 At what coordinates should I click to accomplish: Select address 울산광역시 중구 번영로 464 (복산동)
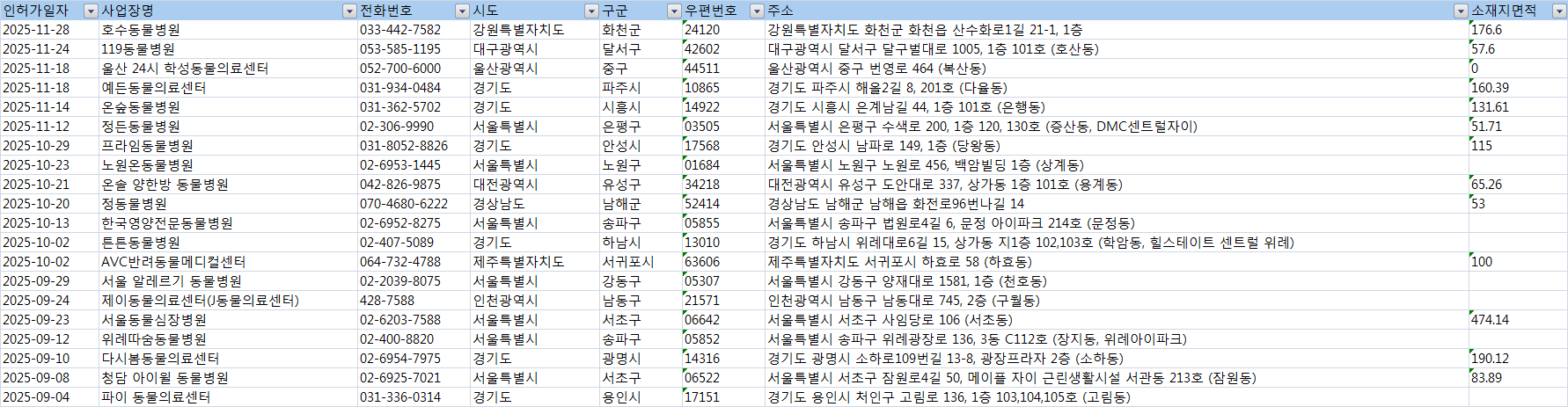(x=1117, y=69)
